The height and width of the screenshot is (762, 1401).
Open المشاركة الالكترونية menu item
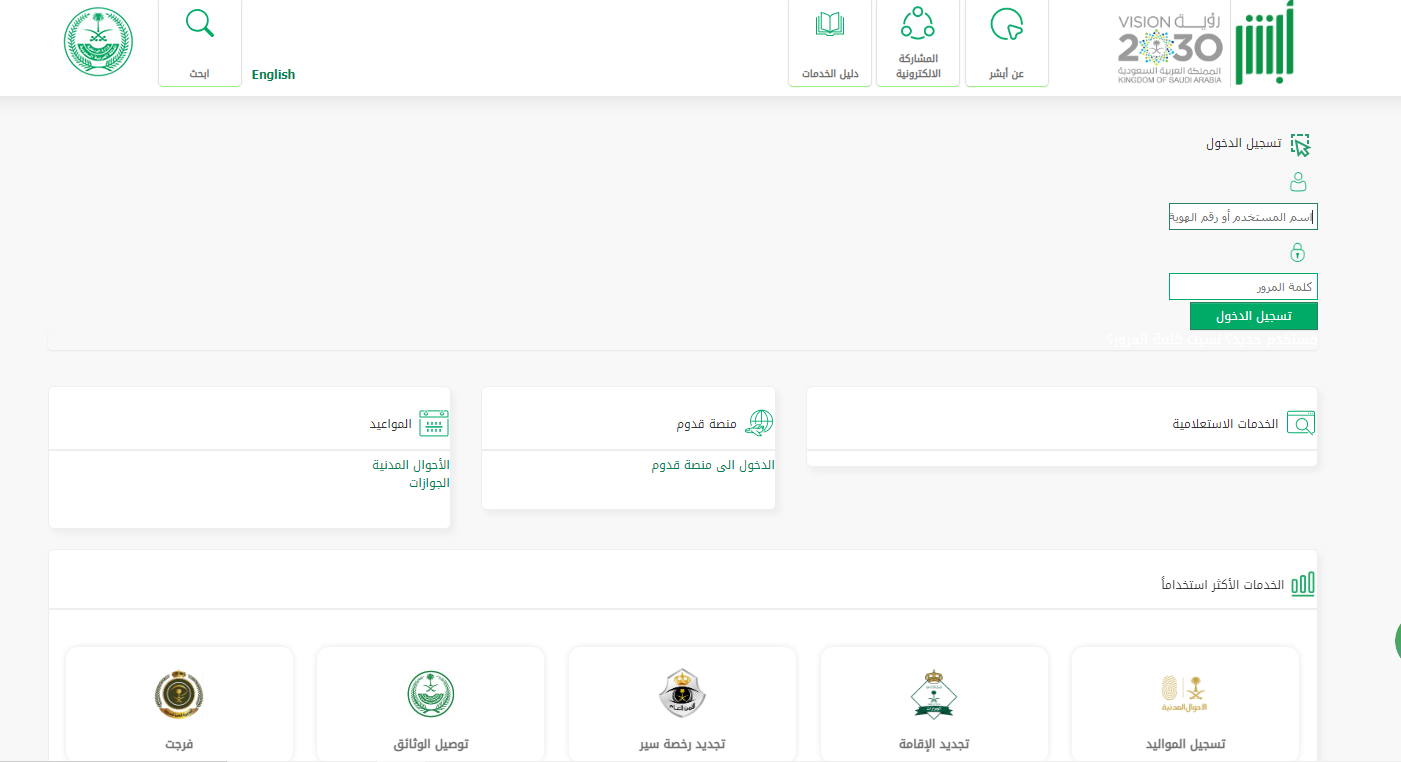click(918, 42)
